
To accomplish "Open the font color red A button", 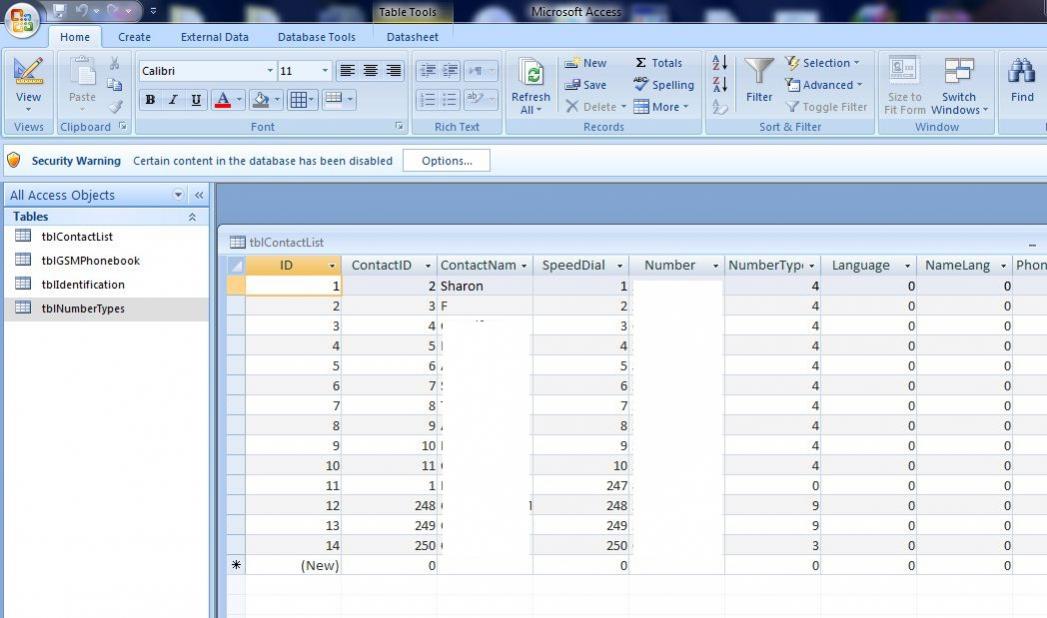I will tap(223, 100).
